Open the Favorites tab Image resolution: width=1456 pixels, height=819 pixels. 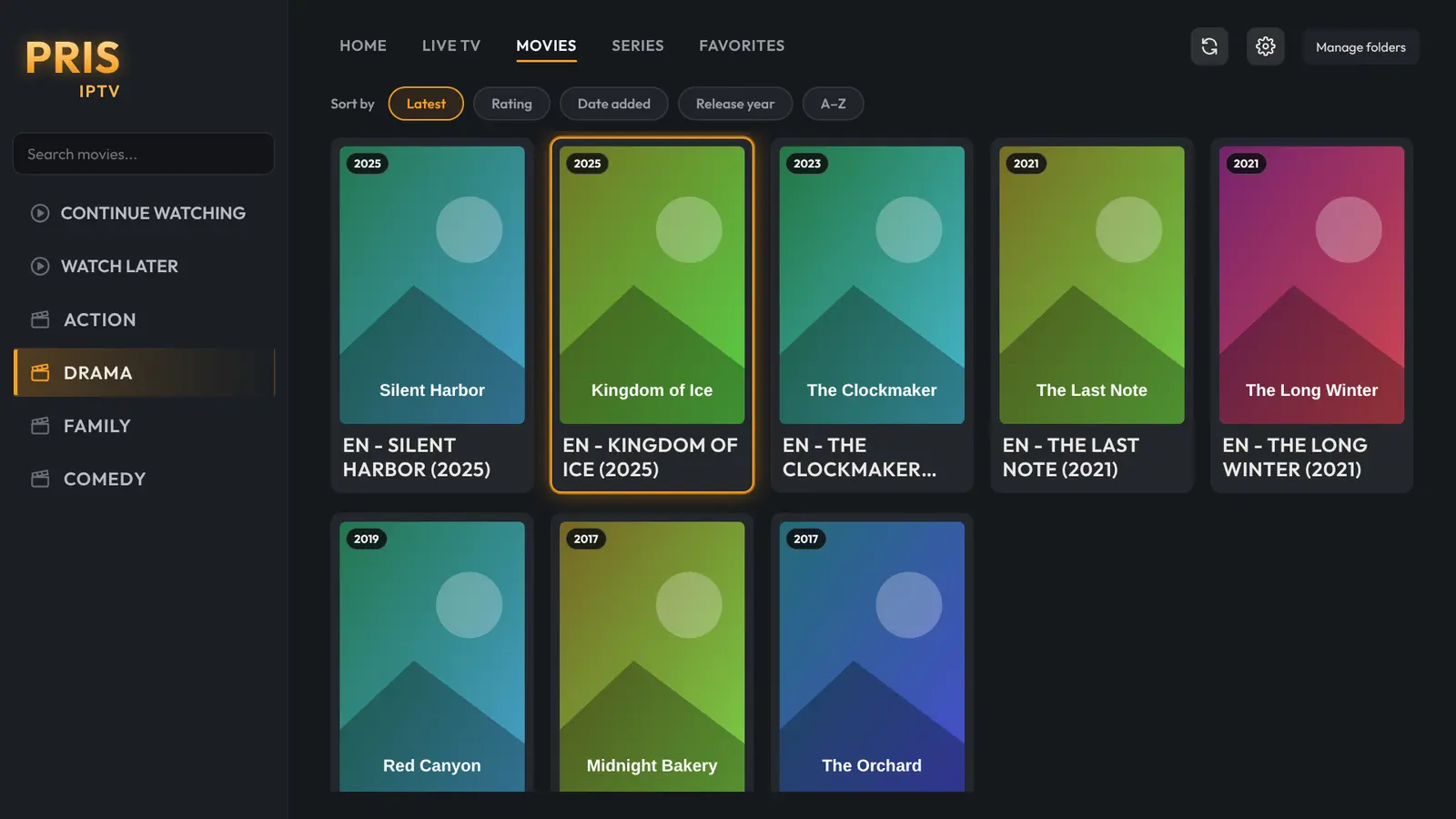[742, 45]
